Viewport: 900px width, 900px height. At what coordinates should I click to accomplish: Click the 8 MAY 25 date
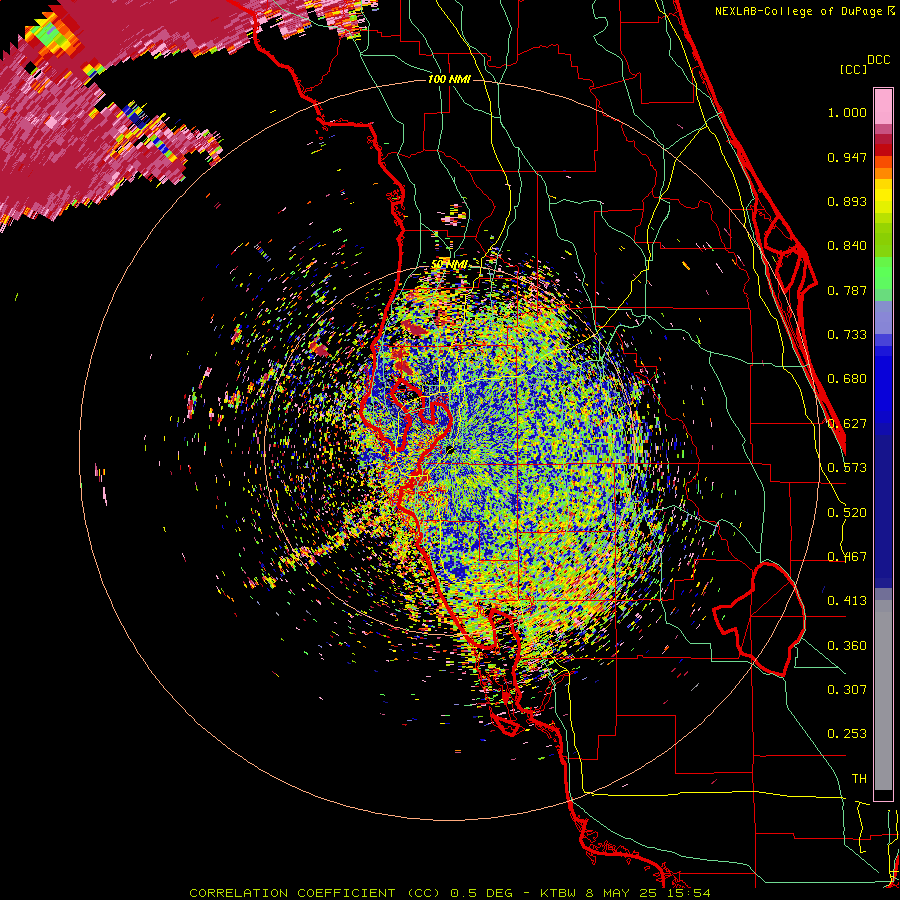tap(624, 893)
